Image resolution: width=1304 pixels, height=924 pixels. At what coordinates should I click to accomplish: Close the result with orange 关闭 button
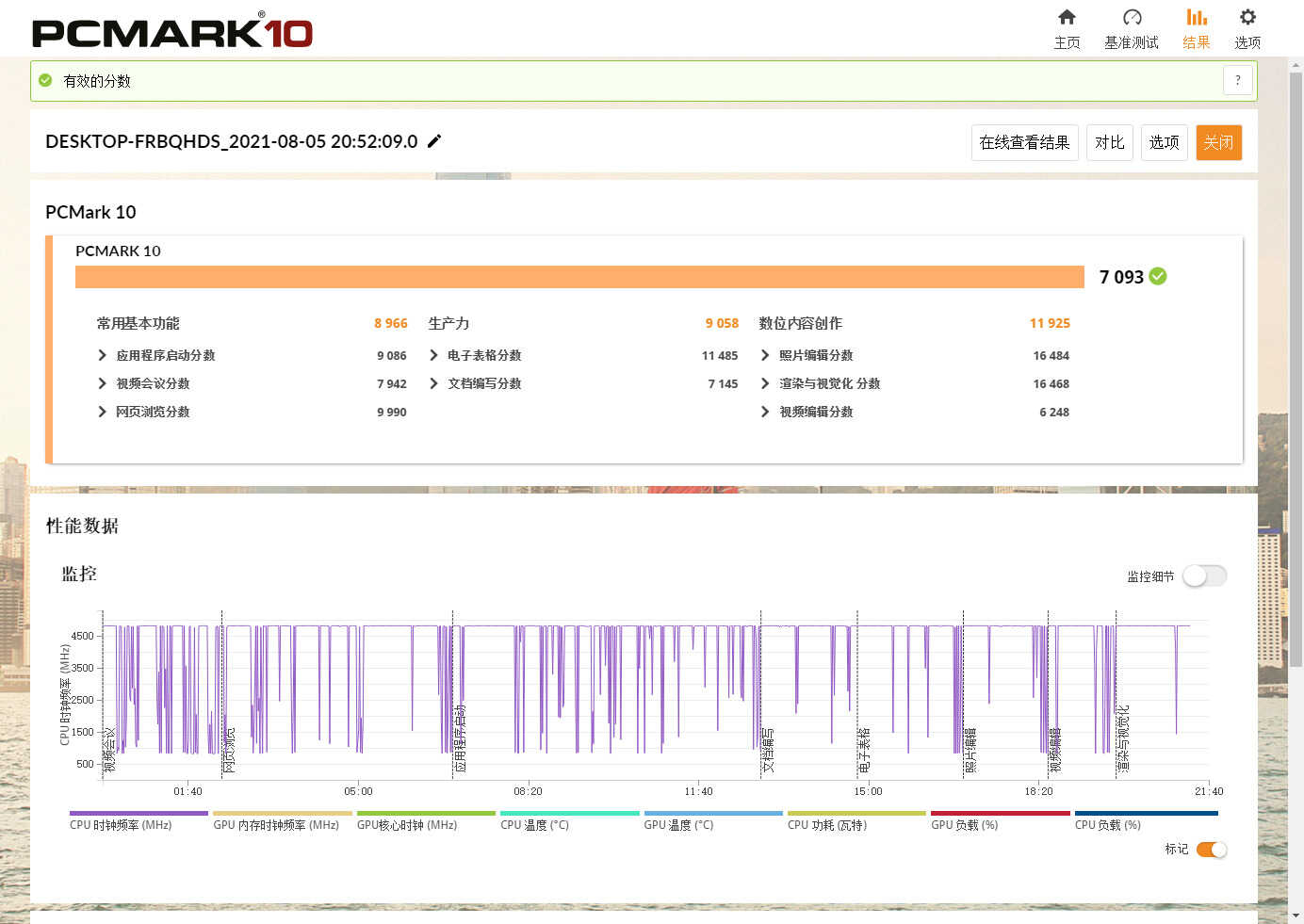pos(1218,142)
